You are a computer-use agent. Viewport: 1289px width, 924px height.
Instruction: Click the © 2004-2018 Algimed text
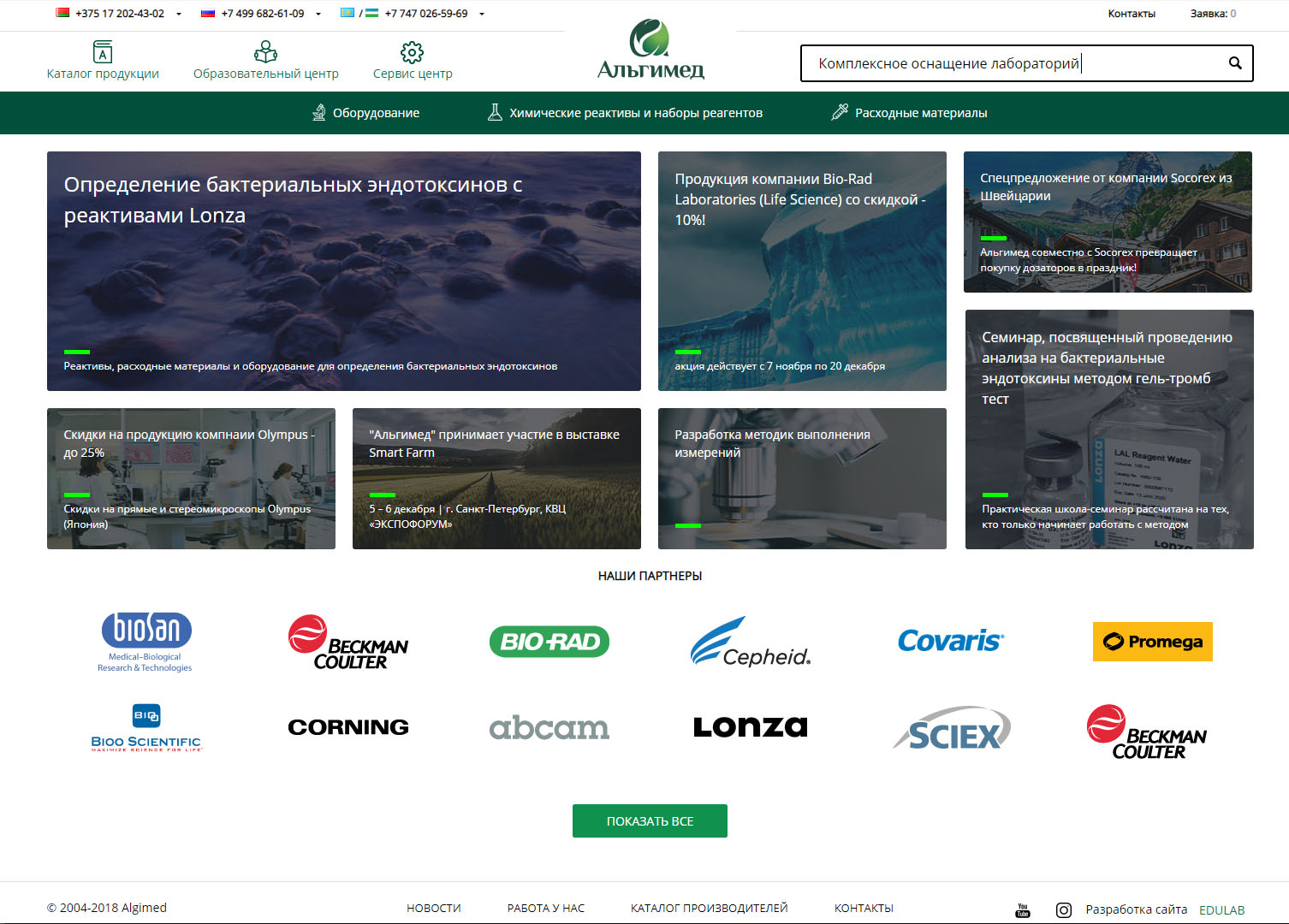click(107, 908)
